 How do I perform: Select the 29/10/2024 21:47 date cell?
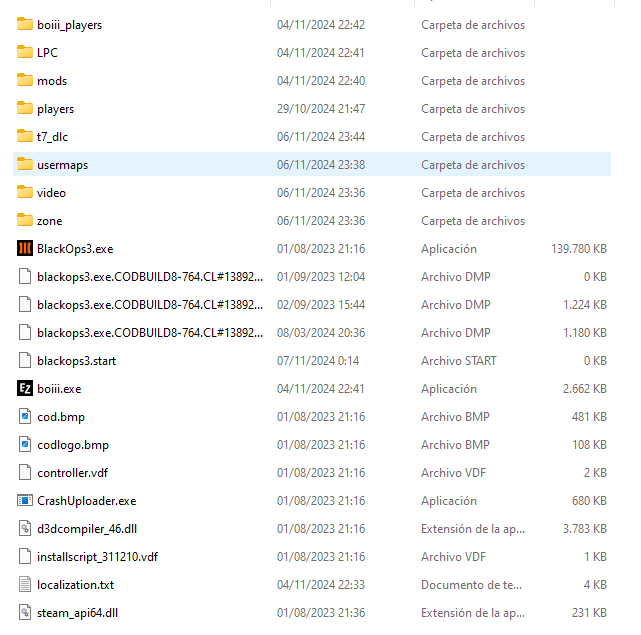(x=321, y=109)
